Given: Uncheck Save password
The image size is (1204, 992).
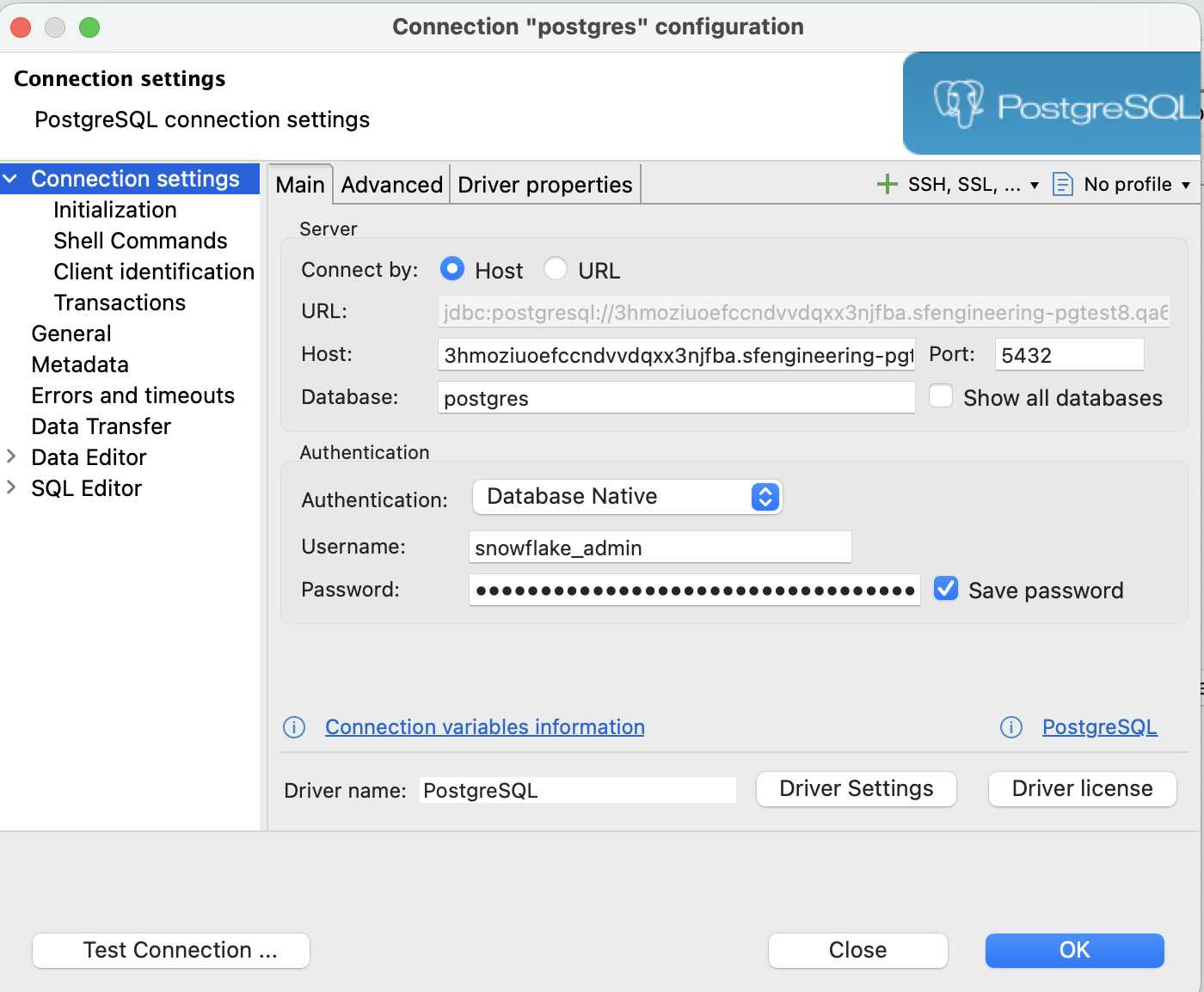Looking at the screenshot, I should 946,588.
